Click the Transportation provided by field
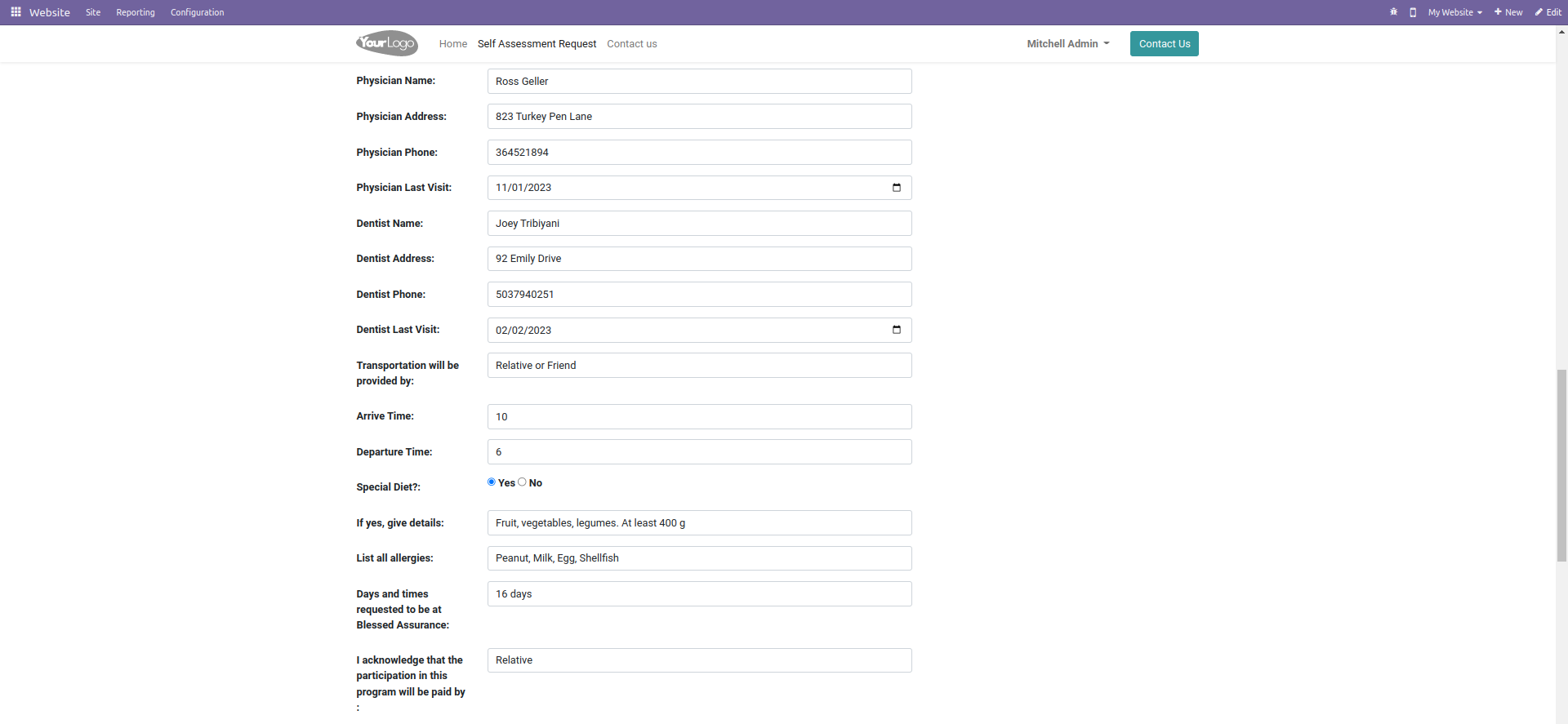This screenshot has height=724, width=1568. (700, 366)
